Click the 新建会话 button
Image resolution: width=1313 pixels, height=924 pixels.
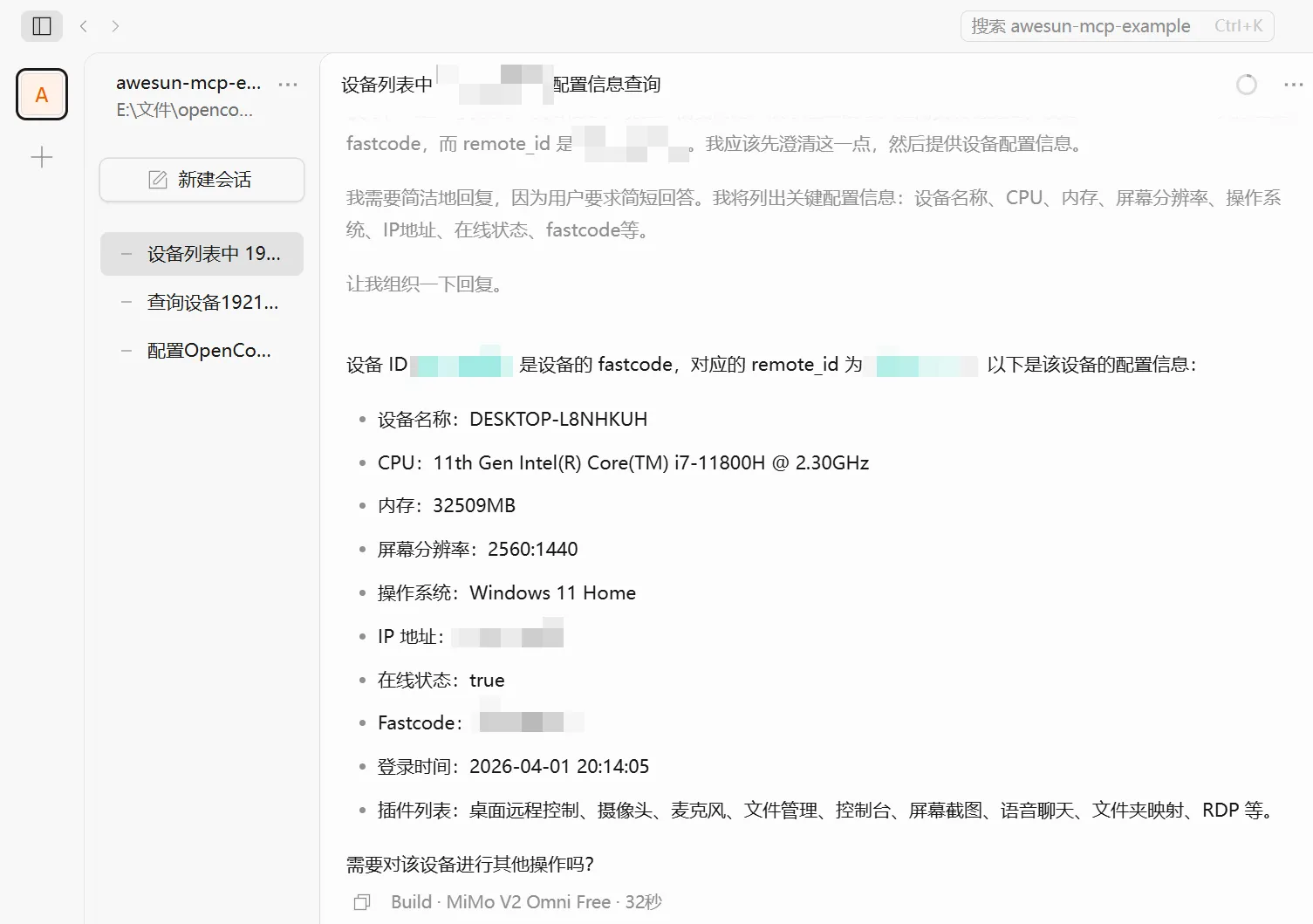pyautogui.click(x=202, y=179)
